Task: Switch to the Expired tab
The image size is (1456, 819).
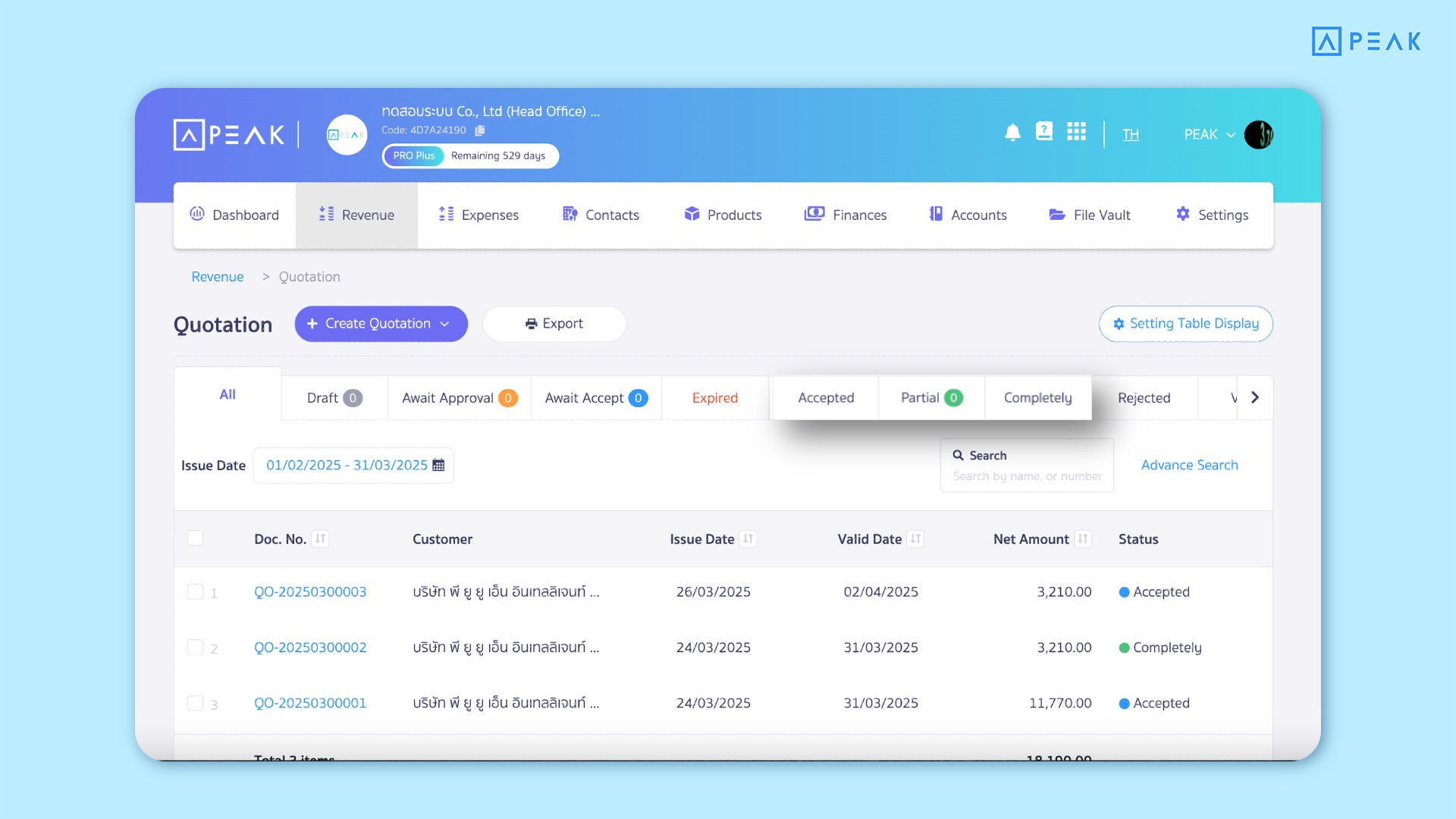Action: click(714, 398)
